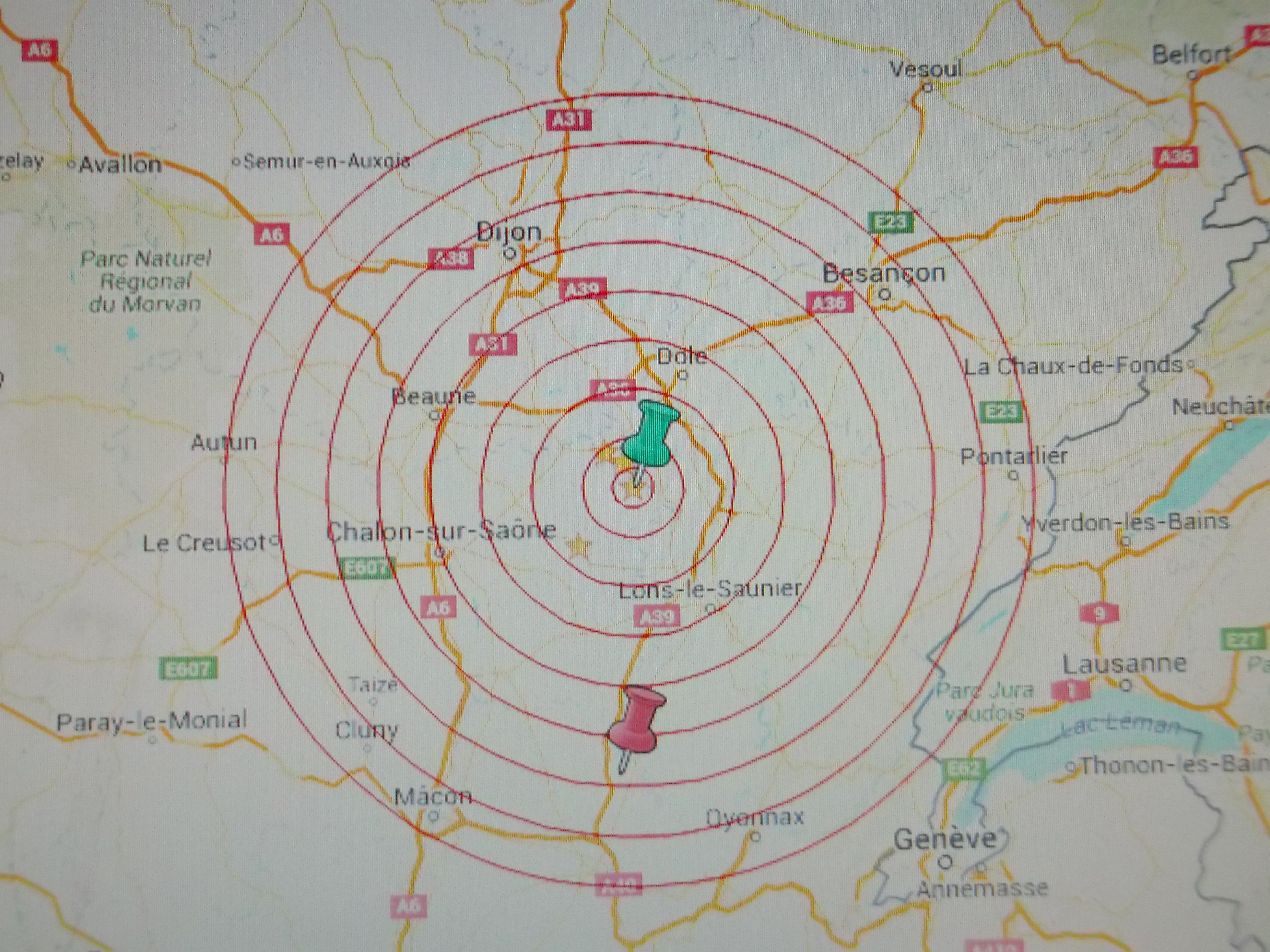Image resolution: width=1270 pixels, height=952 pixels.
Task: Click the Paray-le-Monial label
Action: pos(152,721)
